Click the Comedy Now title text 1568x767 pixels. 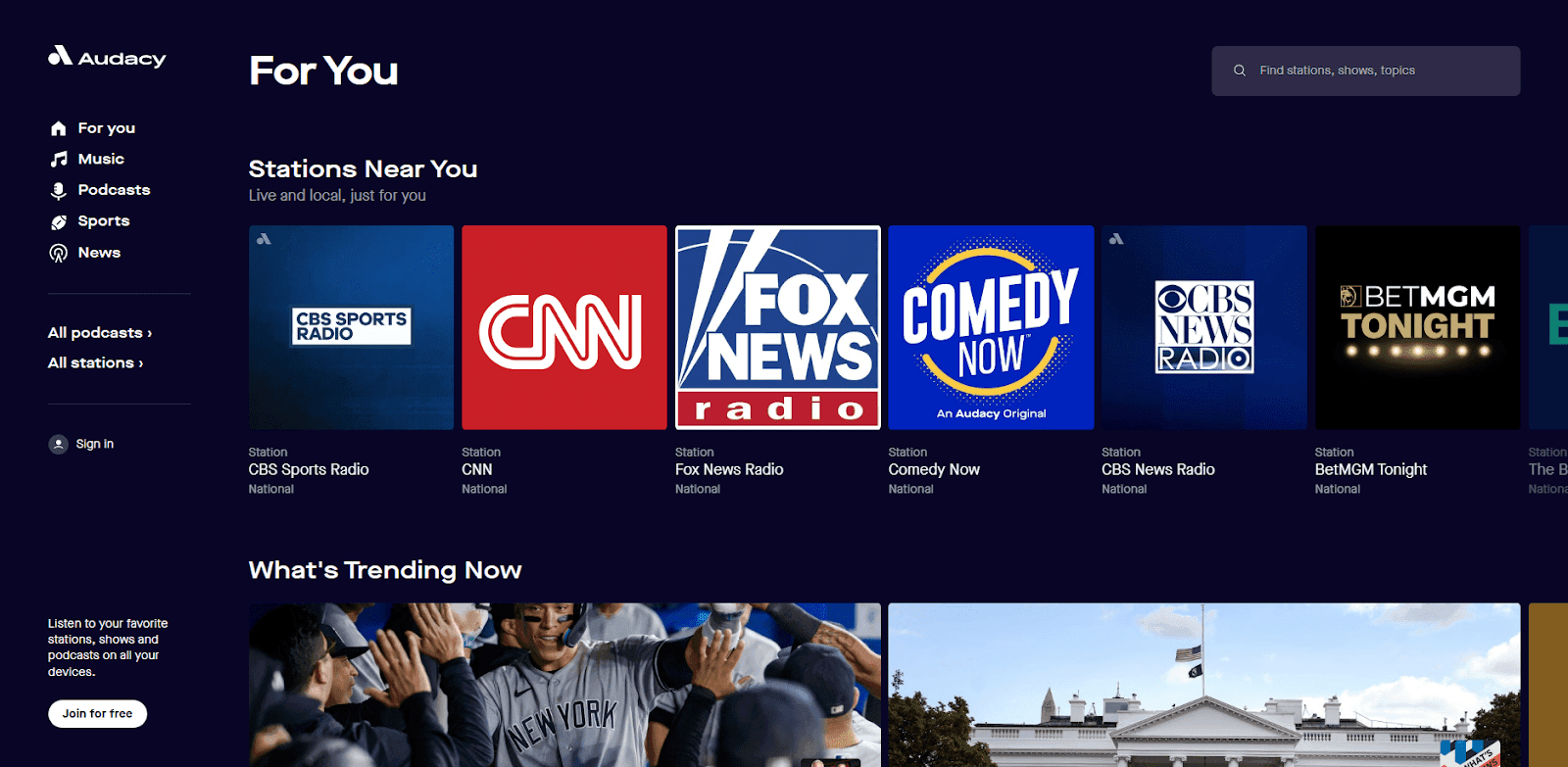pyautogui.click(x=934, y=469)
